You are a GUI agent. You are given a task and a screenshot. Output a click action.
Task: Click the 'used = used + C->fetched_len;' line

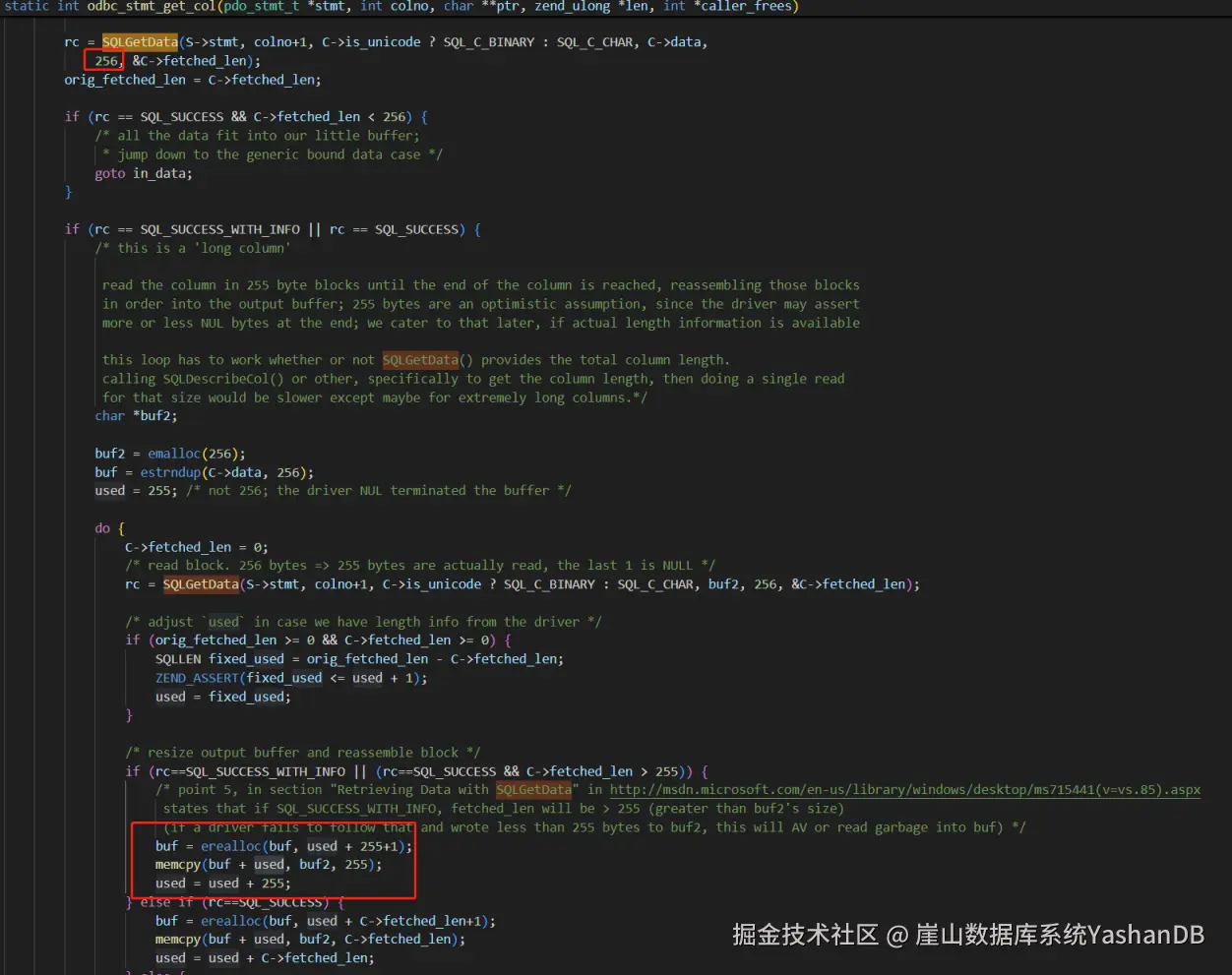click(265, 958)
